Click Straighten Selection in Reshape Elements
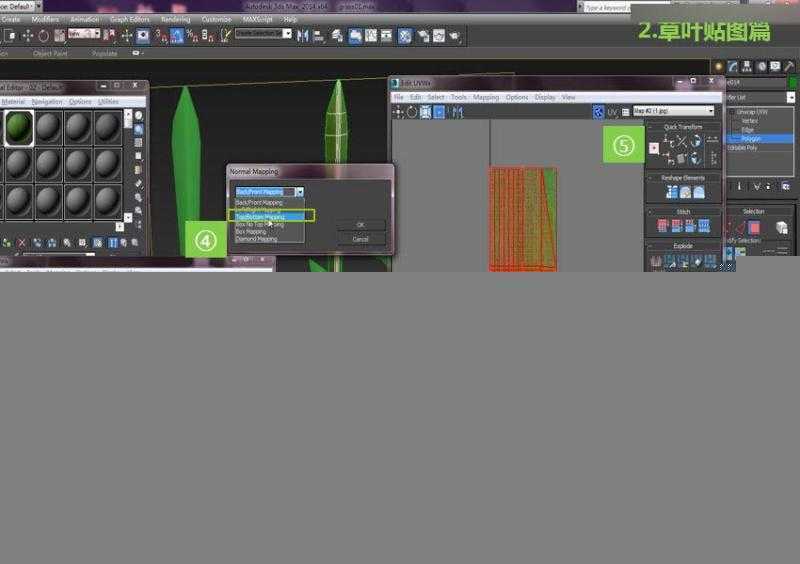Viewport: 800px width, 564px height. 672,192
